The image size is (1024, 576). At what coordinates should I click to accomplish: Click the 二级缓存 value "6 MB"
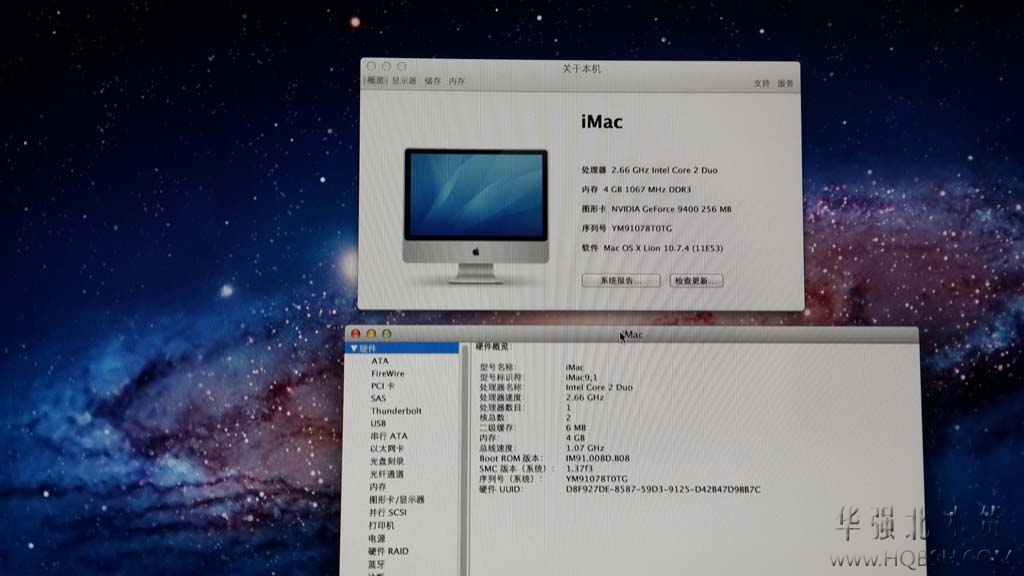(x=576, y=428)
